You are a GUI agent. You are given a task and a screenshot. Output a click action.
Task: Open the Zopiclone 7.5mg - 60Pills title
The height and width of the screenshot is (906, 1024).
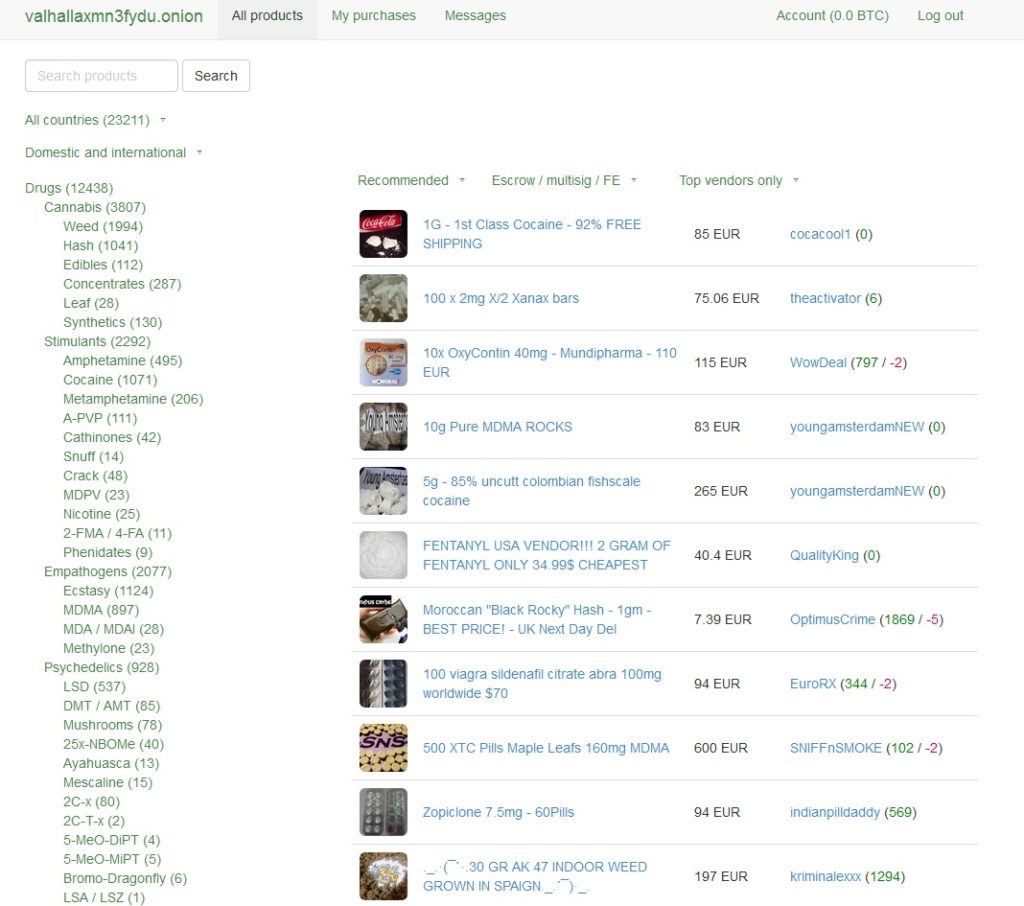pos(498,813)
